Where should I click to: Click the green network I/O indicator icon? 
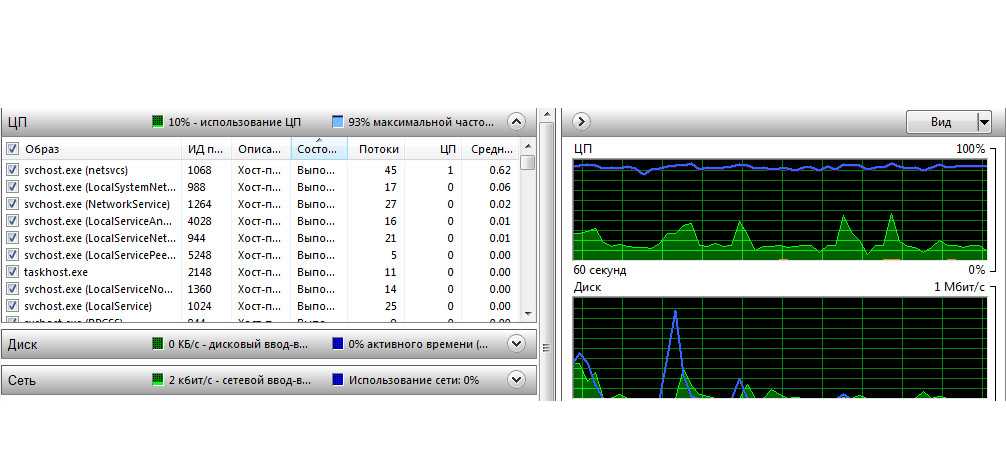click(158, 380)
